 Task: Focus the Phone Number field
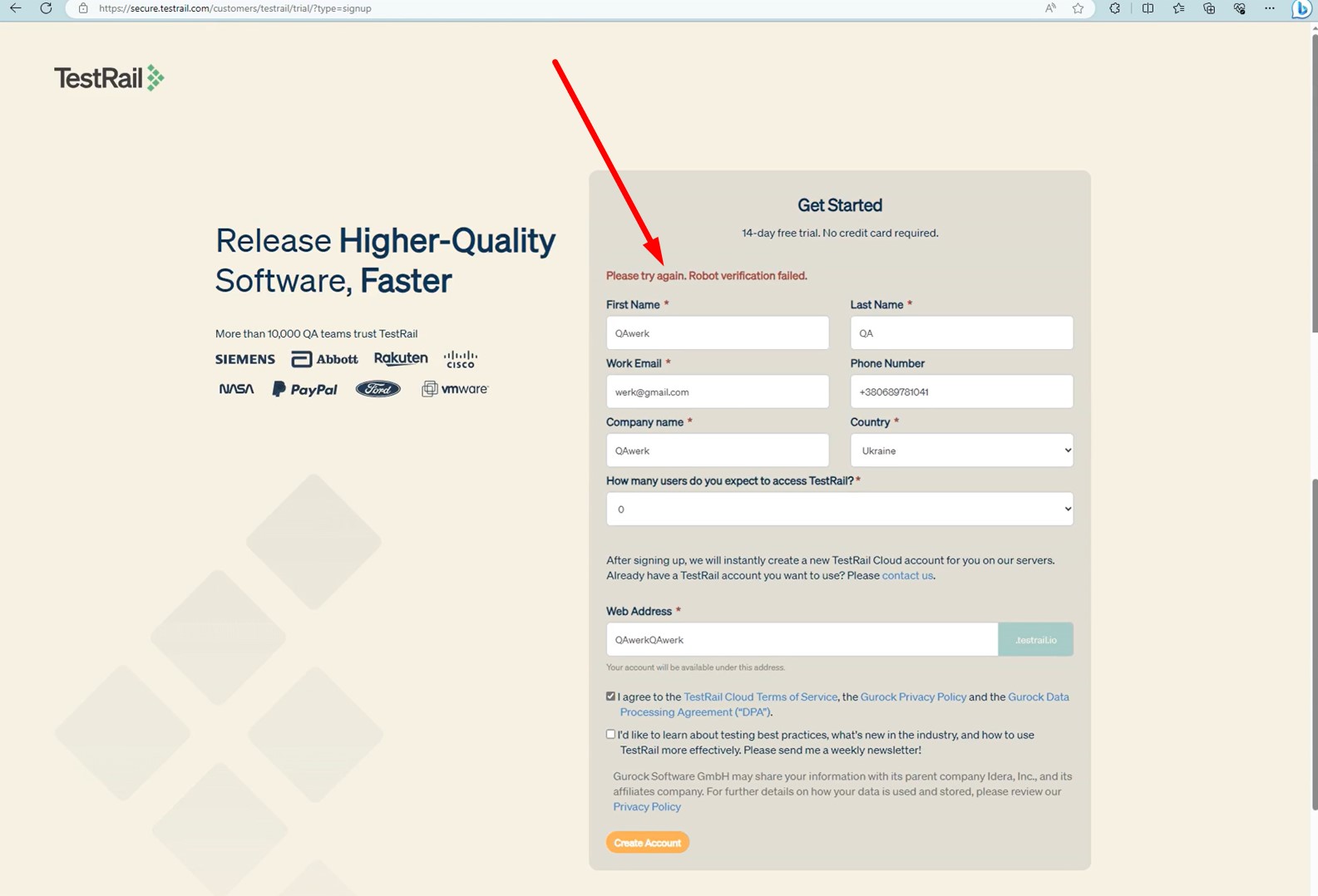tap(961, 391)
